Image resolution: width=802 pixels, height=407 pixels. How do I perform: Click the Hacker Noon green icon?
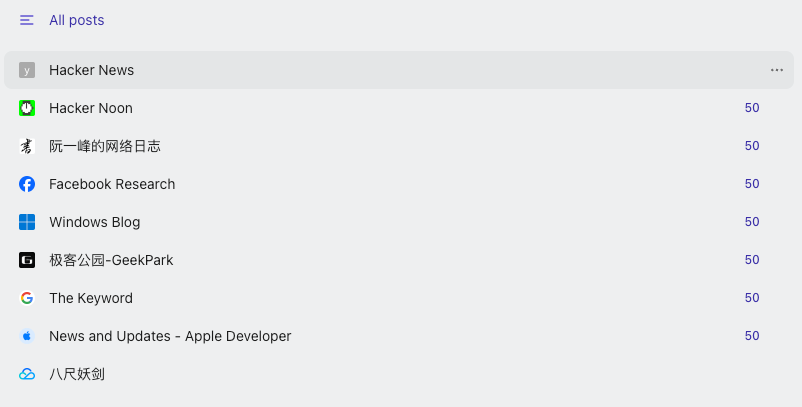click(27, 108)
